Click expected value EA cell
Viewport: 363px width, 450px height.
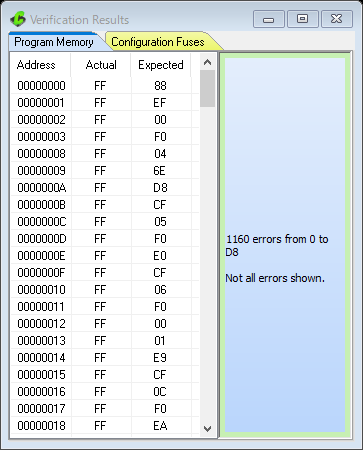tap(160, 426)
